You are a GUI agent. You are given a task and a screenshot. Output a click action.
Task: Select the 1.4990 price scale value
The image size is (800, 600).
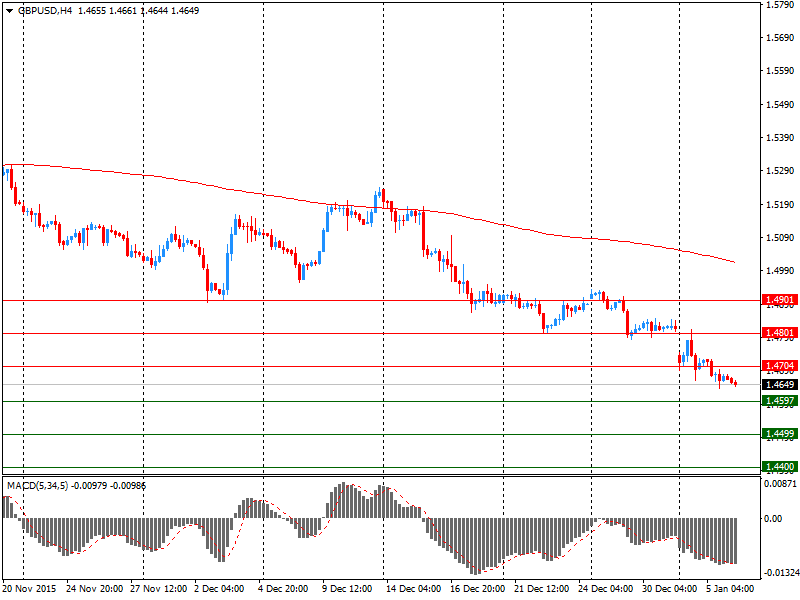pyautogui.click(x=780, y=271)
